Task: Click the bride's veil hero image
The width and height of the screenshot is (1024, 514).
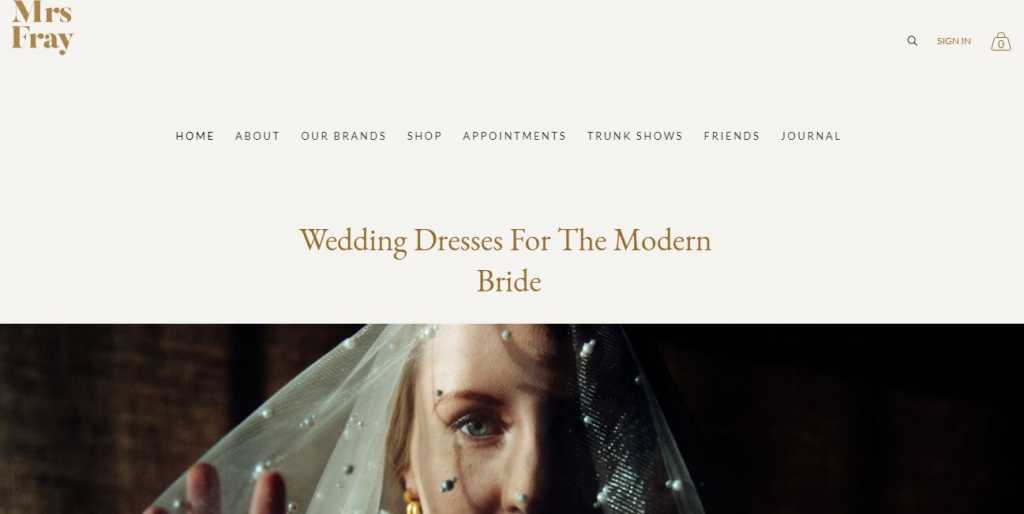Action: tap(512, 419)
